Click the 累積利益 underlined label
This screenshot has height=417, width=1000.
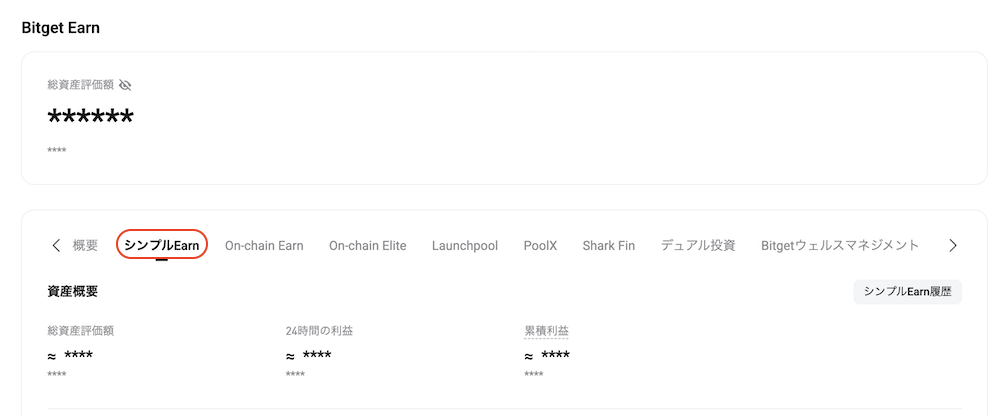click(x=547, y=331)
